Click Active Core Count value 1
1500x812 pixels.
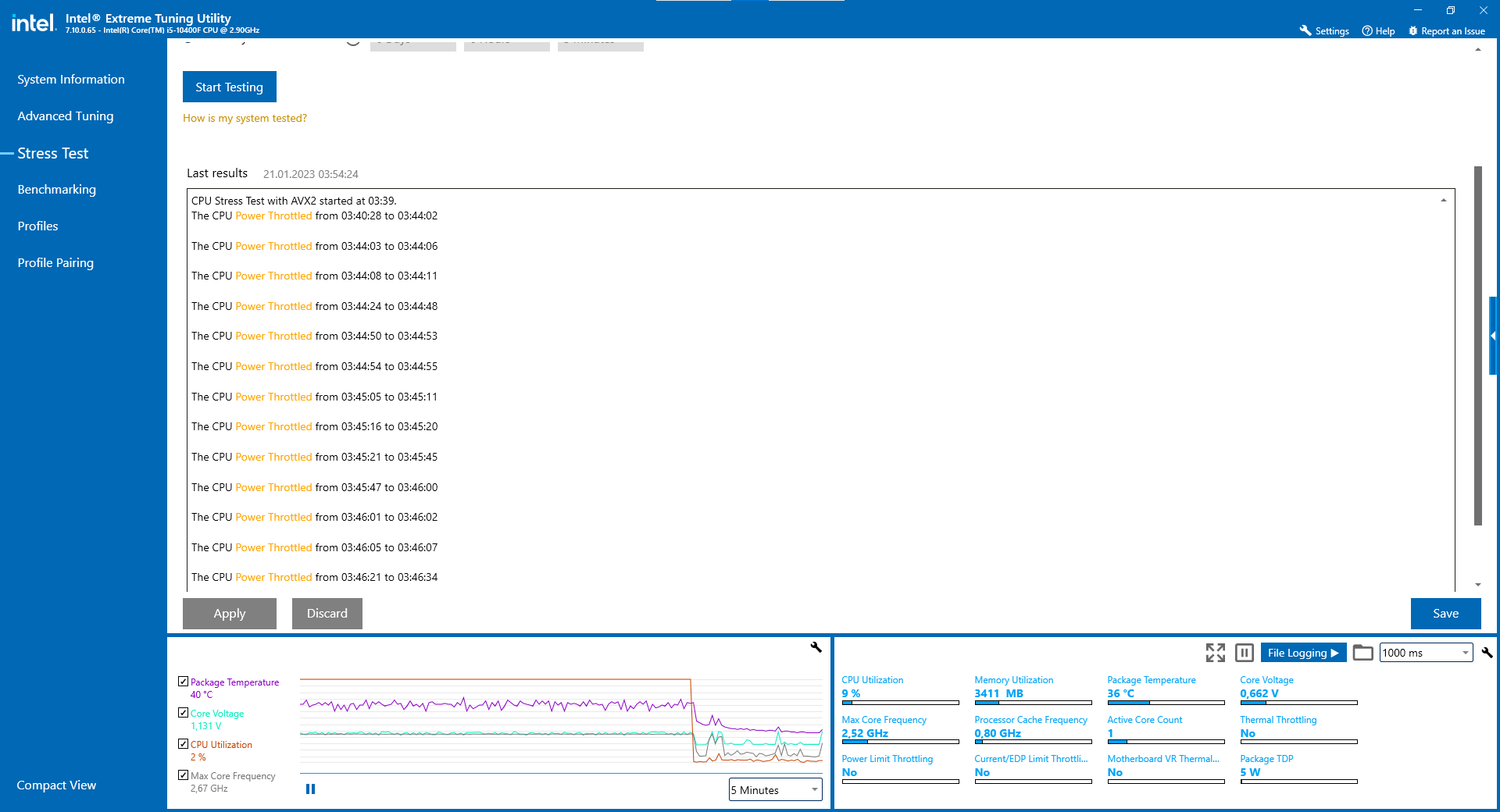point(1110,733)
